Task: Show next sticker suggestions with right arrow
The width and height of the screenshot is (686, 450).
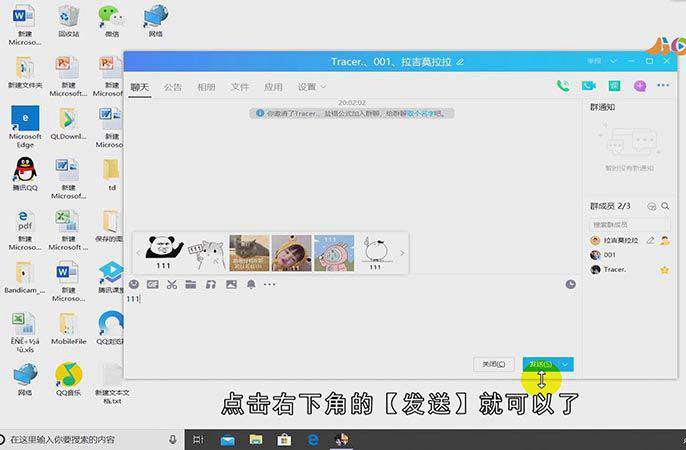Action: coord(402,253)
